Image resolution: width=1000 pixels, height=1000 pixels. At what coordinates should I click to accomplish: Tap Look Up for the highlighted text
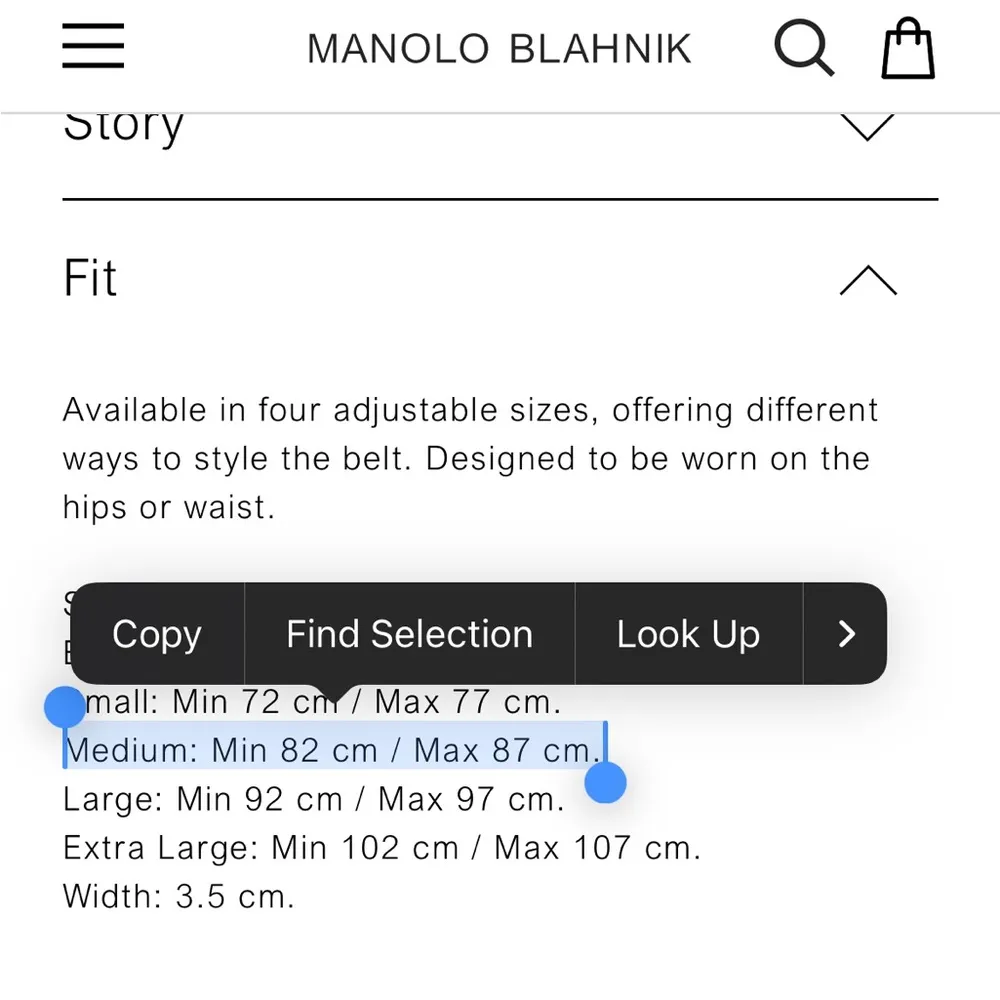688,634
